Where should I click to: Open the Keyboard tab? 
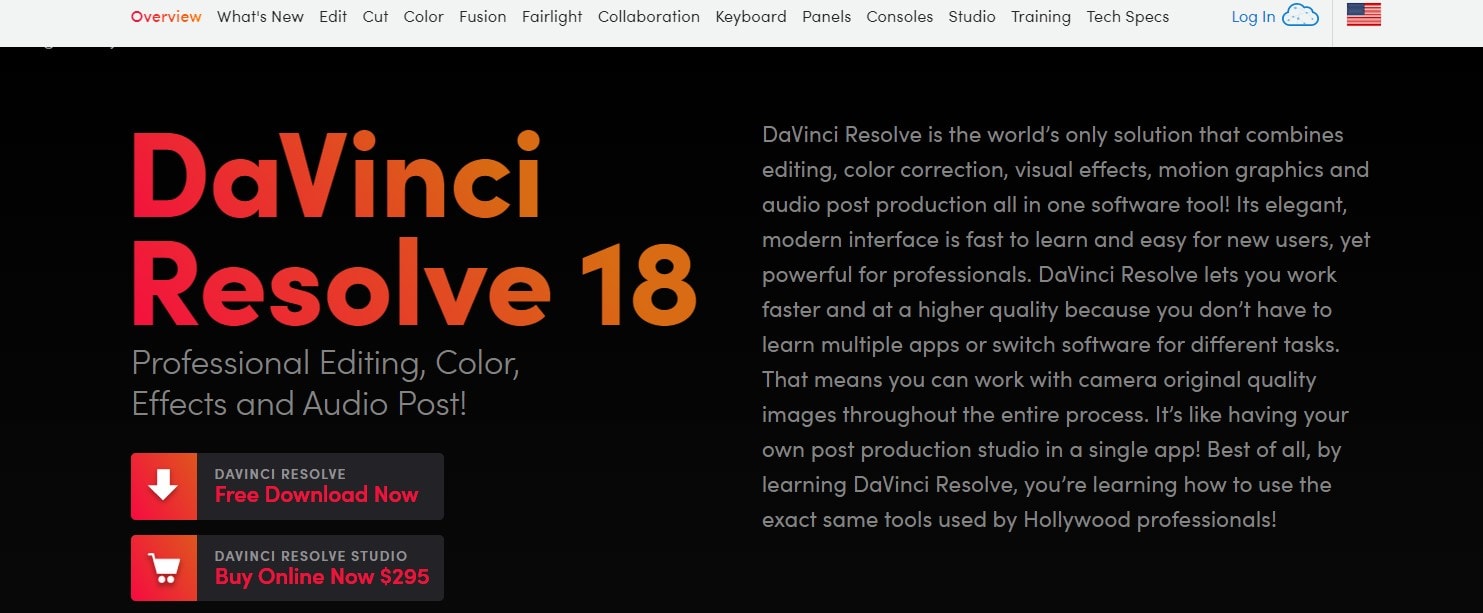pos(751,17)
